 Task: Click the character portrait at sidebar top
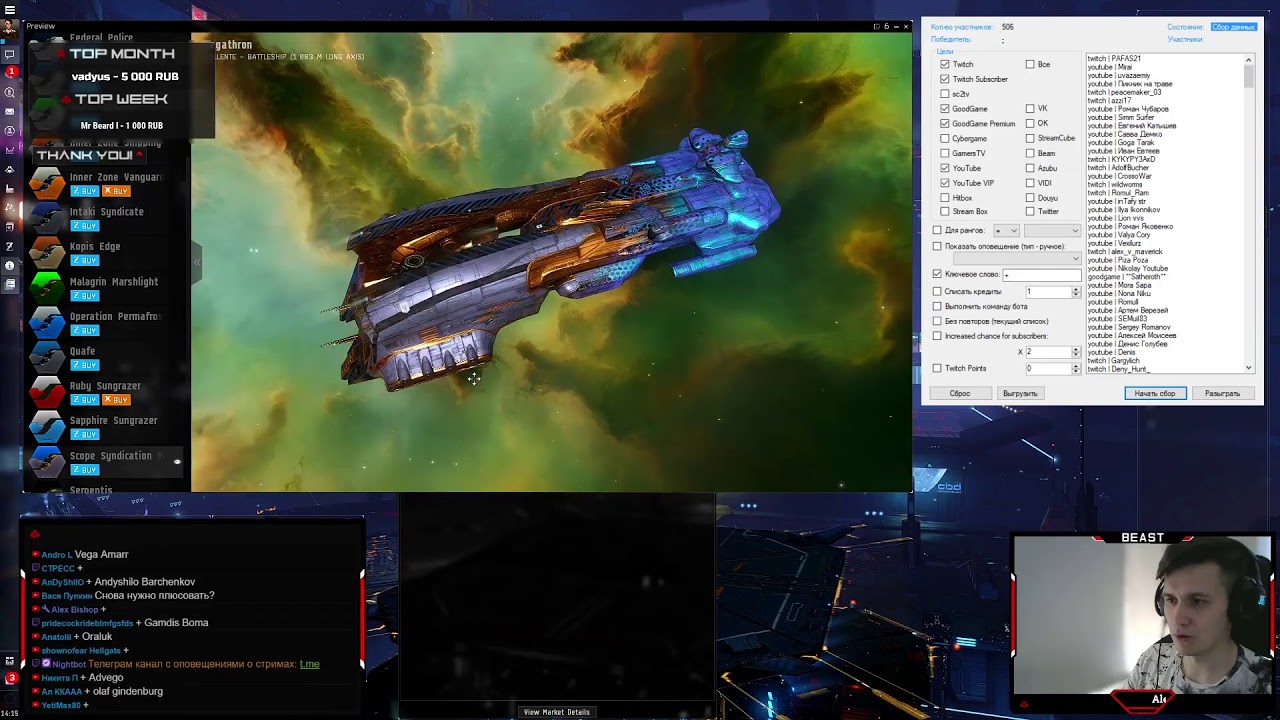pos(10,27)
